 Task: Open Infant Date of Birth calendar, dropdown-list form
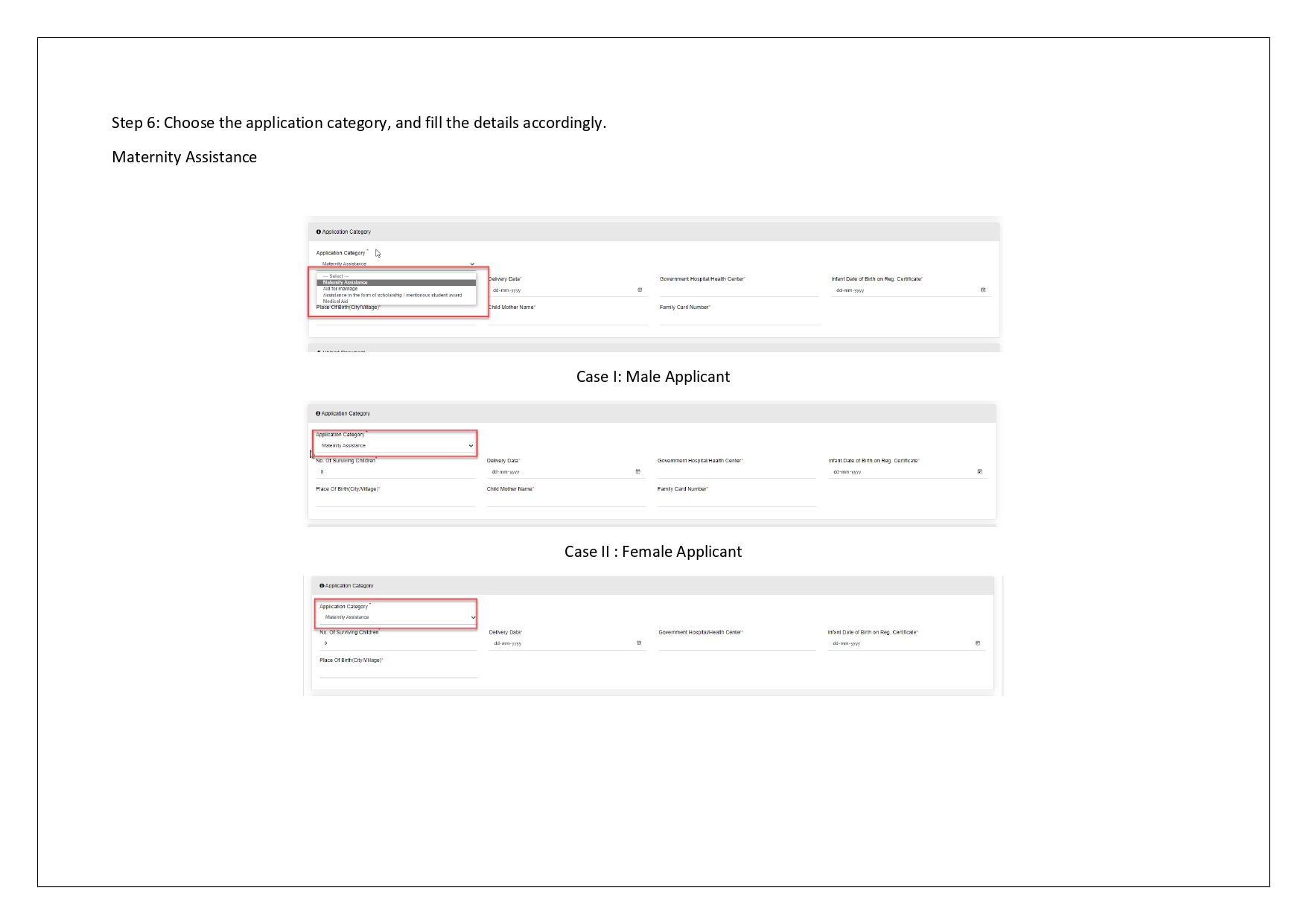coord(983,290)
